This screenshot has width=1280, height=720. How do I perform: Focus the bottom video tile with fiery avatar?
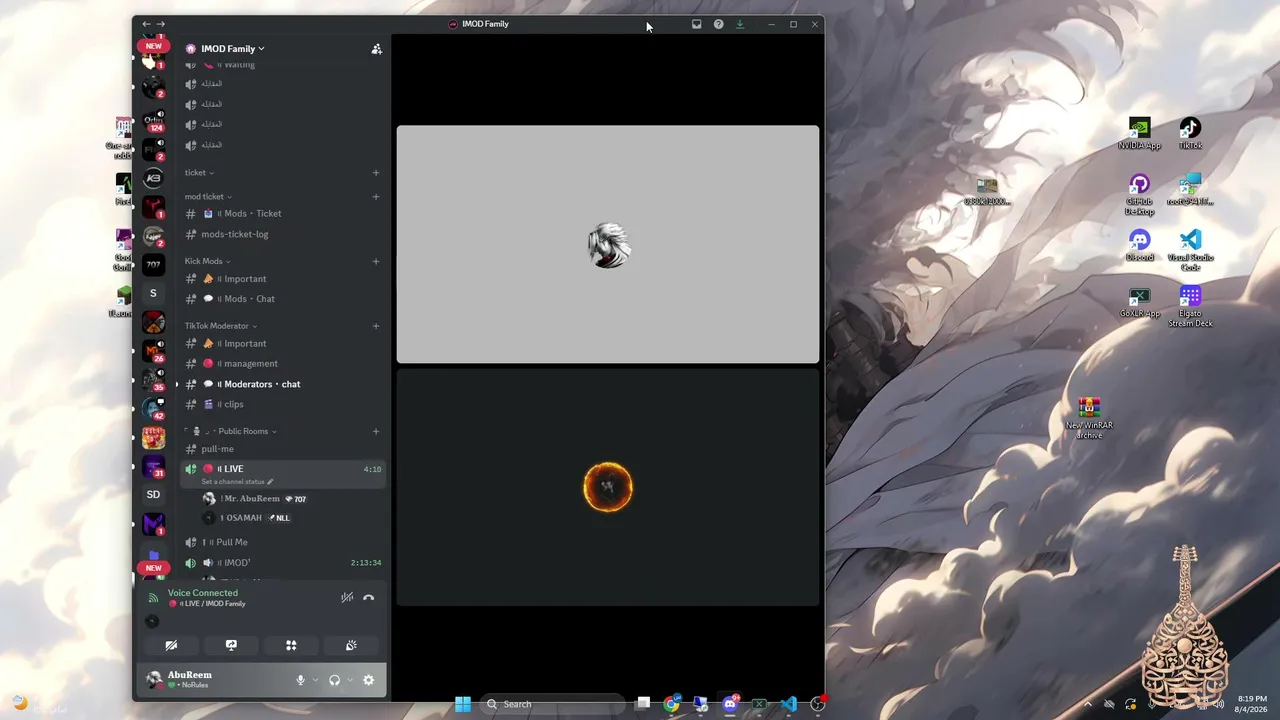pyautogui.click(x=608, y=487)
